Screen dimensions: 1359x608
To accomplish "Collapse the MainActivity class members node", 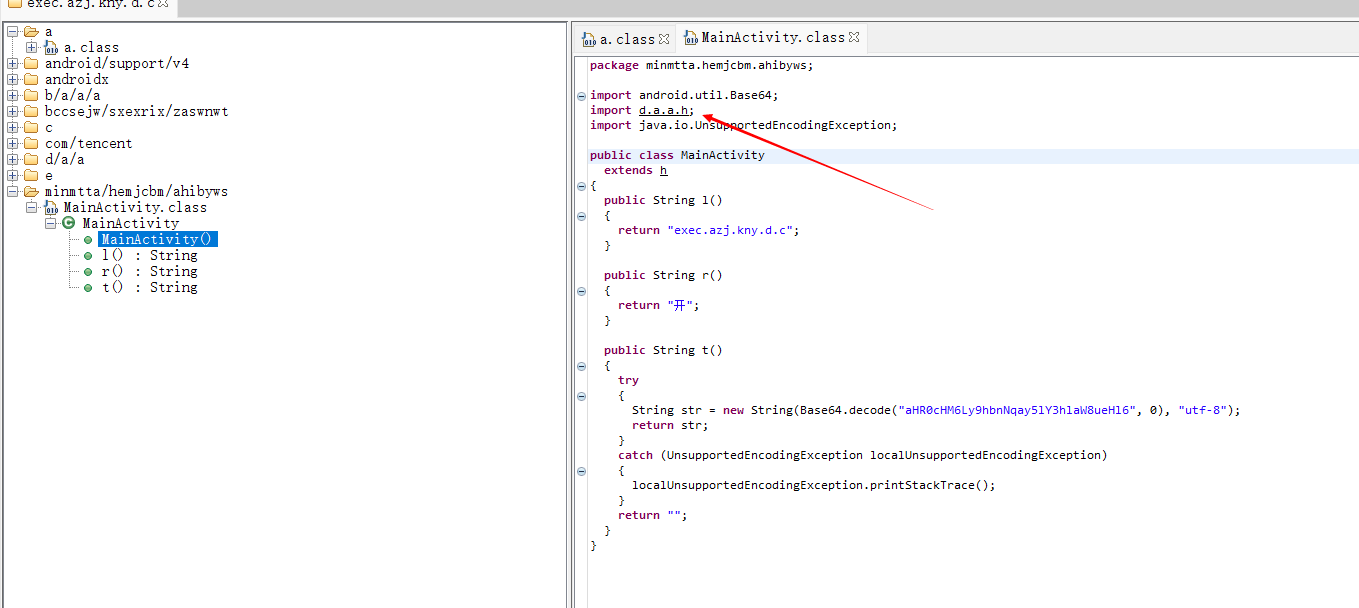I will click(51, 223).
